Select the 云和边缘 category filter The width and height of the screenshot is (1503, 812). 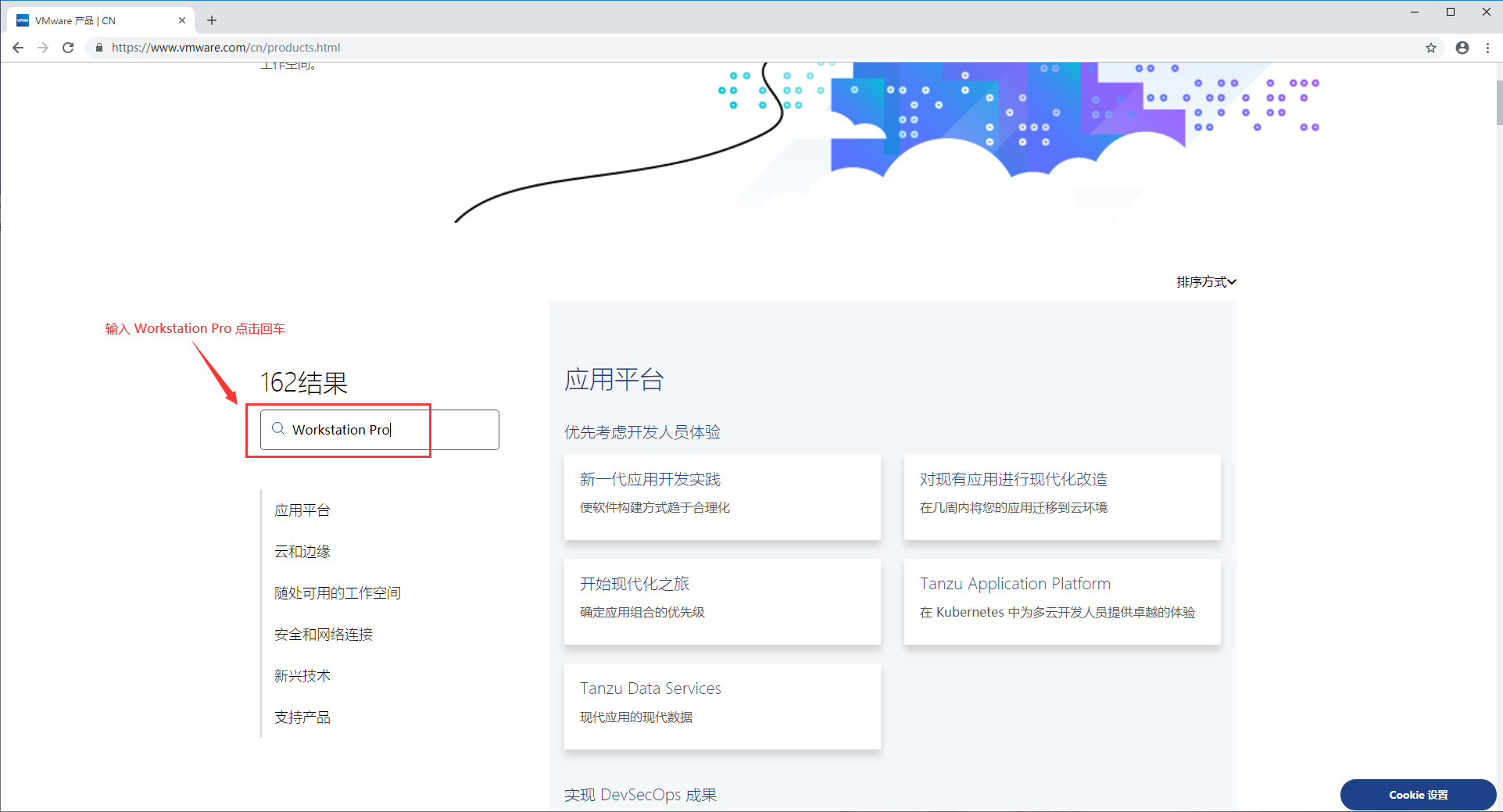tap(302, 551)
